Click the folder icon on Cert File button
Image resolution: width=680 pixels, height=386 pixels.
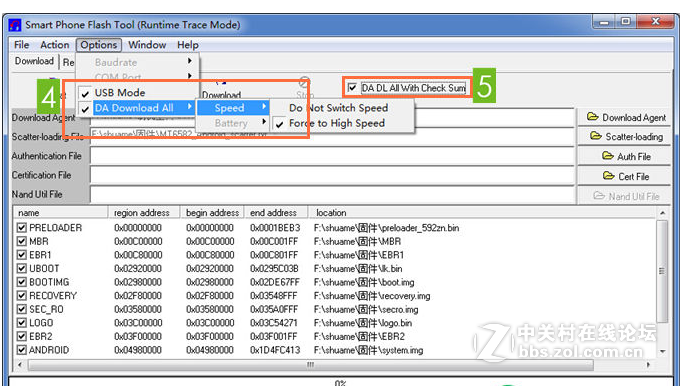pos(609,176)
